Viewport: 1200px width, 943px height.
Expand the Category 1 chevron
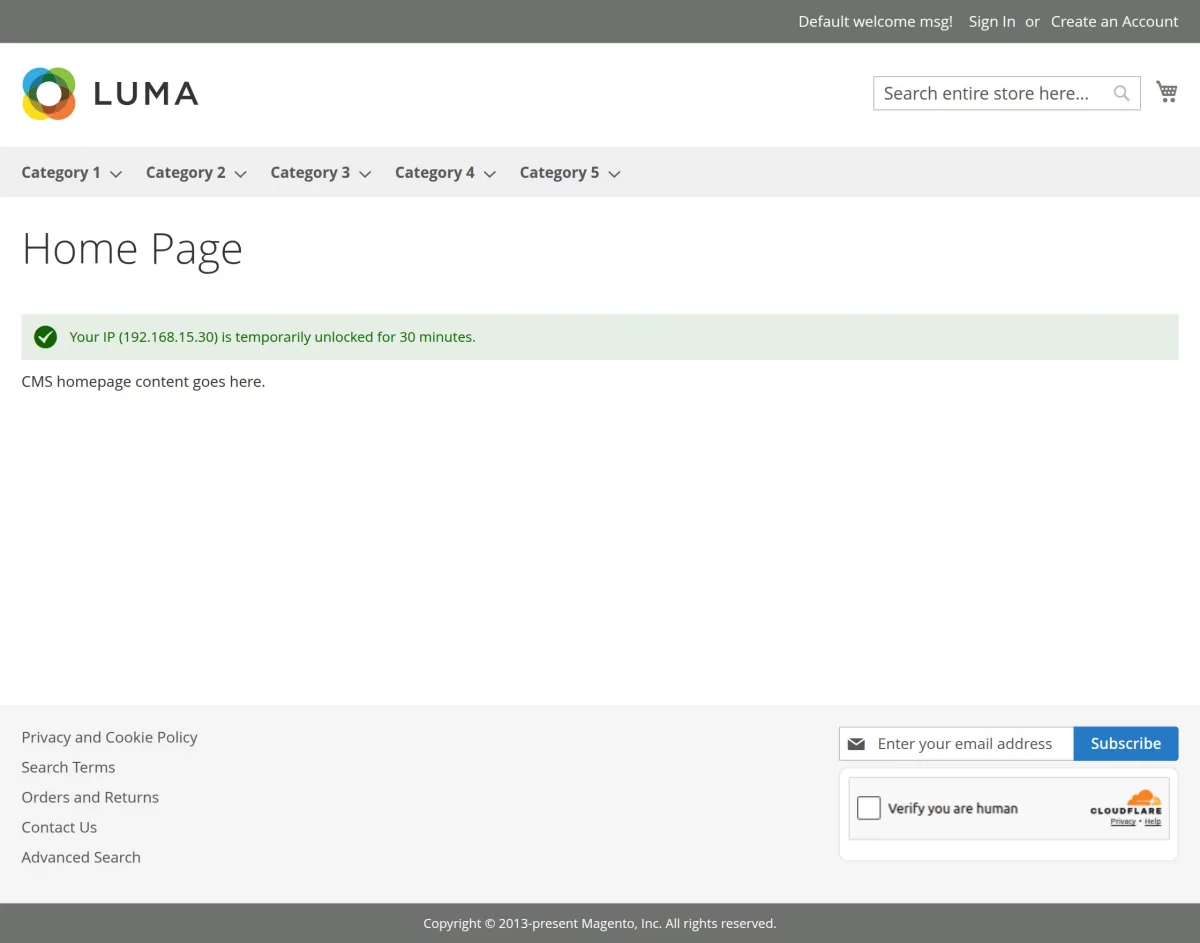point(116,174)
